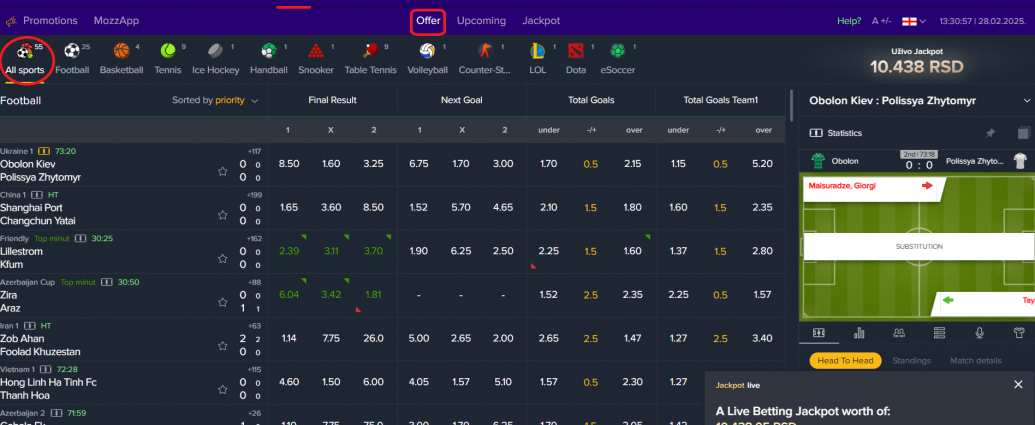
Task: Pin the Obolon Kiev match statistics panel
Action: 990,133
